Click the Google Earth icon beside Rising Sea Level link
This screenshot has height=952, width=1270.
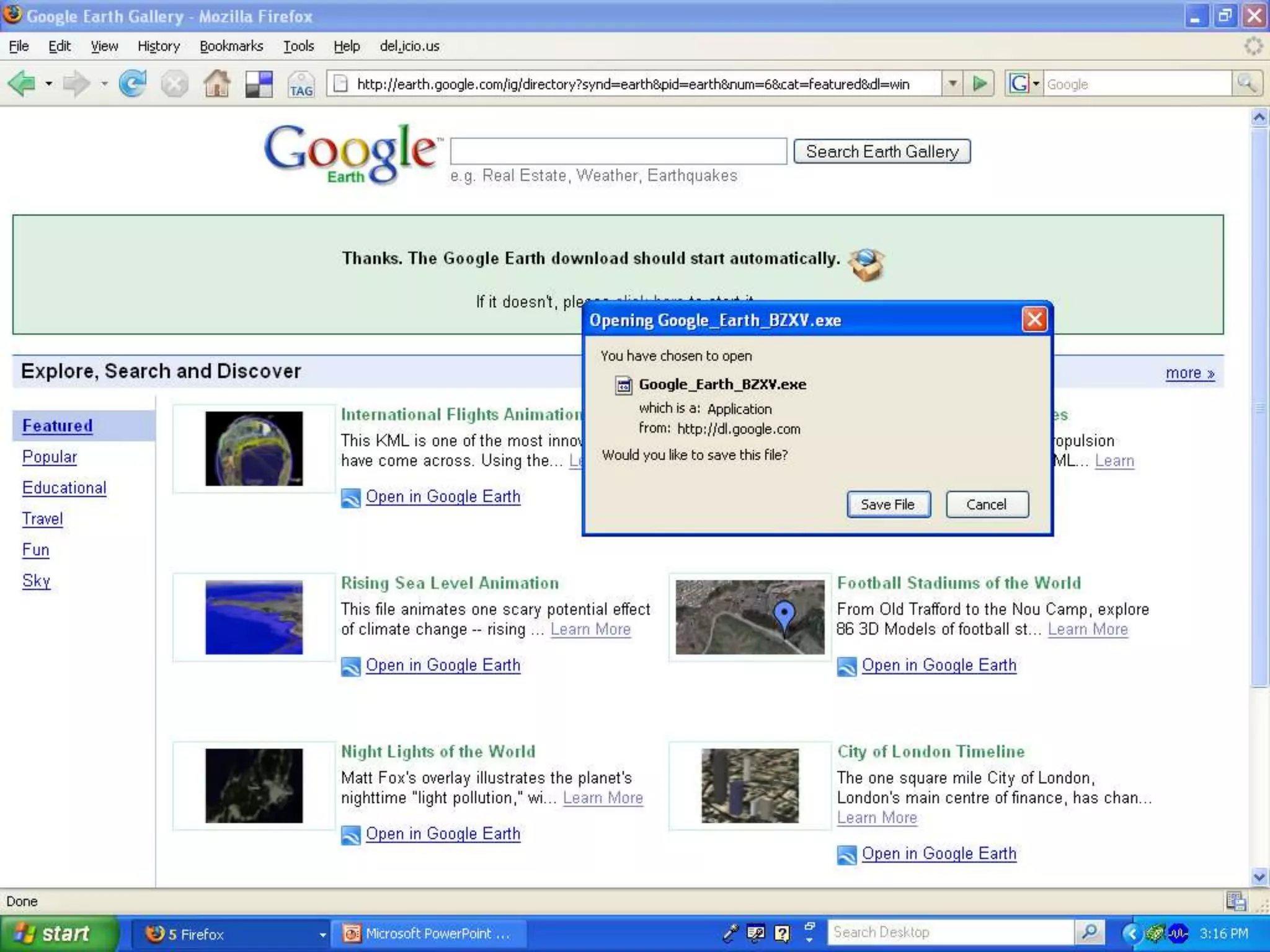click(351, 666)
